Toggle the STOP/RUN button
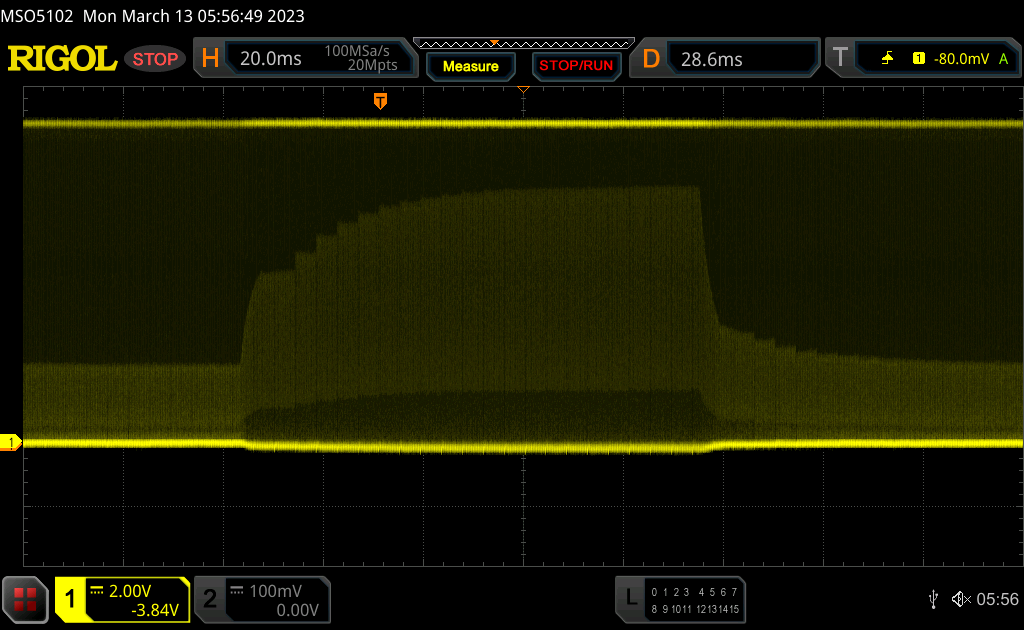The height and width of the screenshot is (630, 1024). tap(576, 66)
